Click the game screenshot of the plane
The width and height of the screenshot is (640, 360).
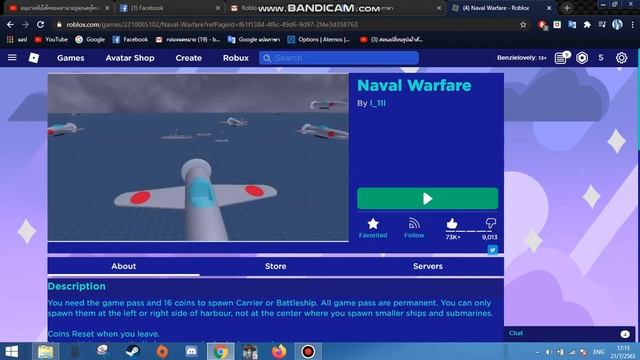point(198,158)
